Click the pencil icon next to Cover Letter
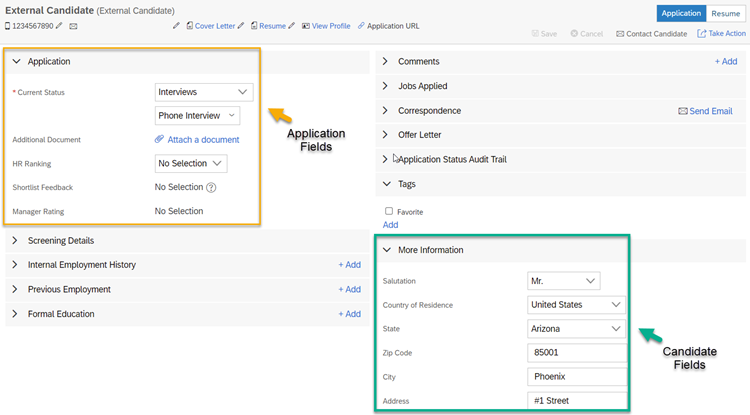The width and height of the screenshot is (750, 415). tap(241, 26)
